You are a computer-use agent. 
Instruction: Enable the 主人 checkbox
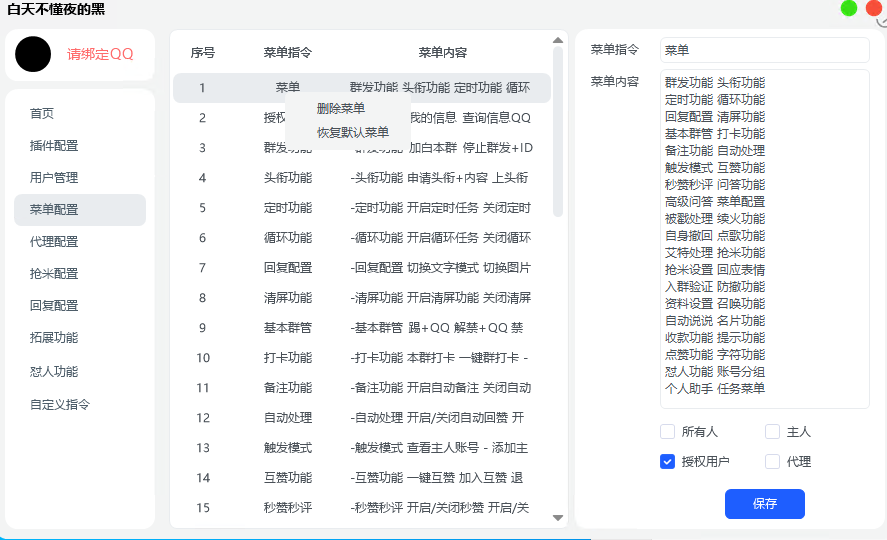[x=772, y=432]
